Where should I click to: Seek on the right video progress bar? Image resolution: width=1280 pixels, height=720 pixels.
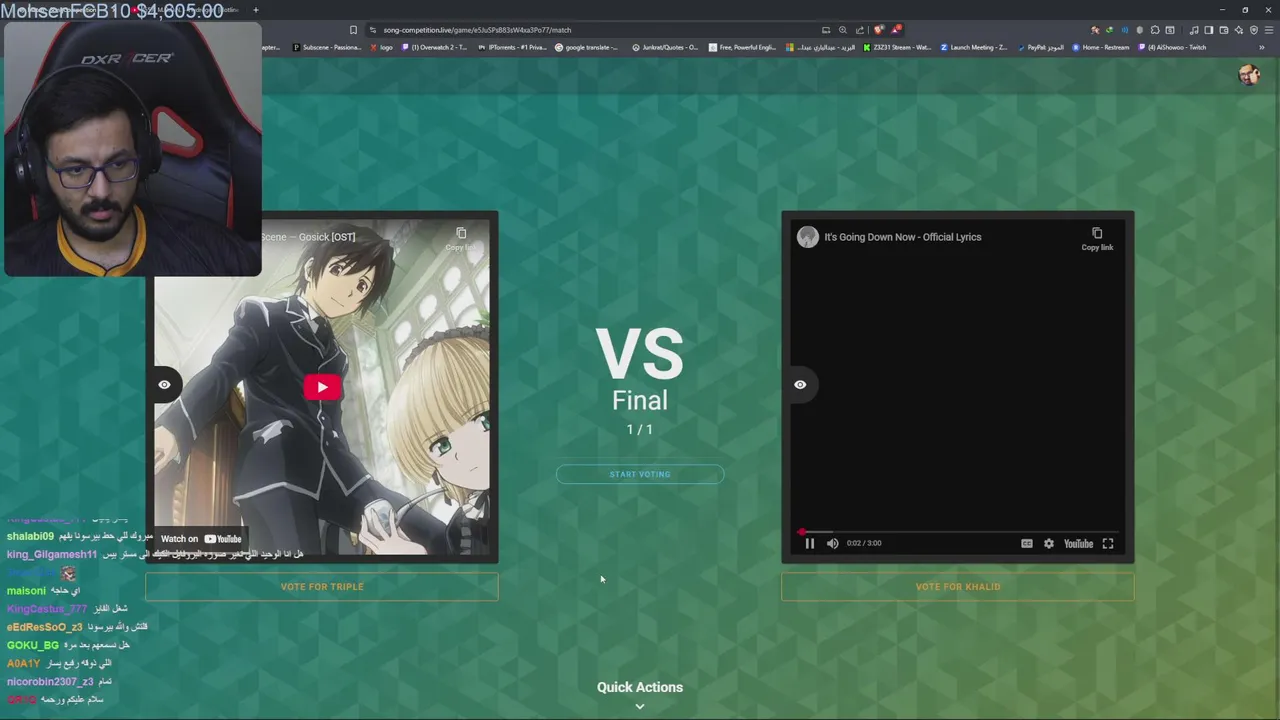tap(958, 532)
